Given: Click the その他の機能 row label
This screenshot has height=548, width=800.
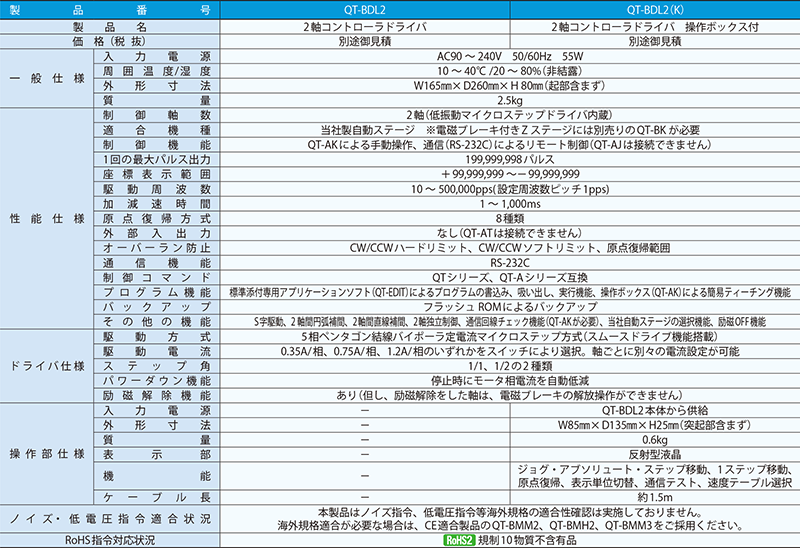Looking at the screenshot, I should pyautogui.click(x=157, y=321).
